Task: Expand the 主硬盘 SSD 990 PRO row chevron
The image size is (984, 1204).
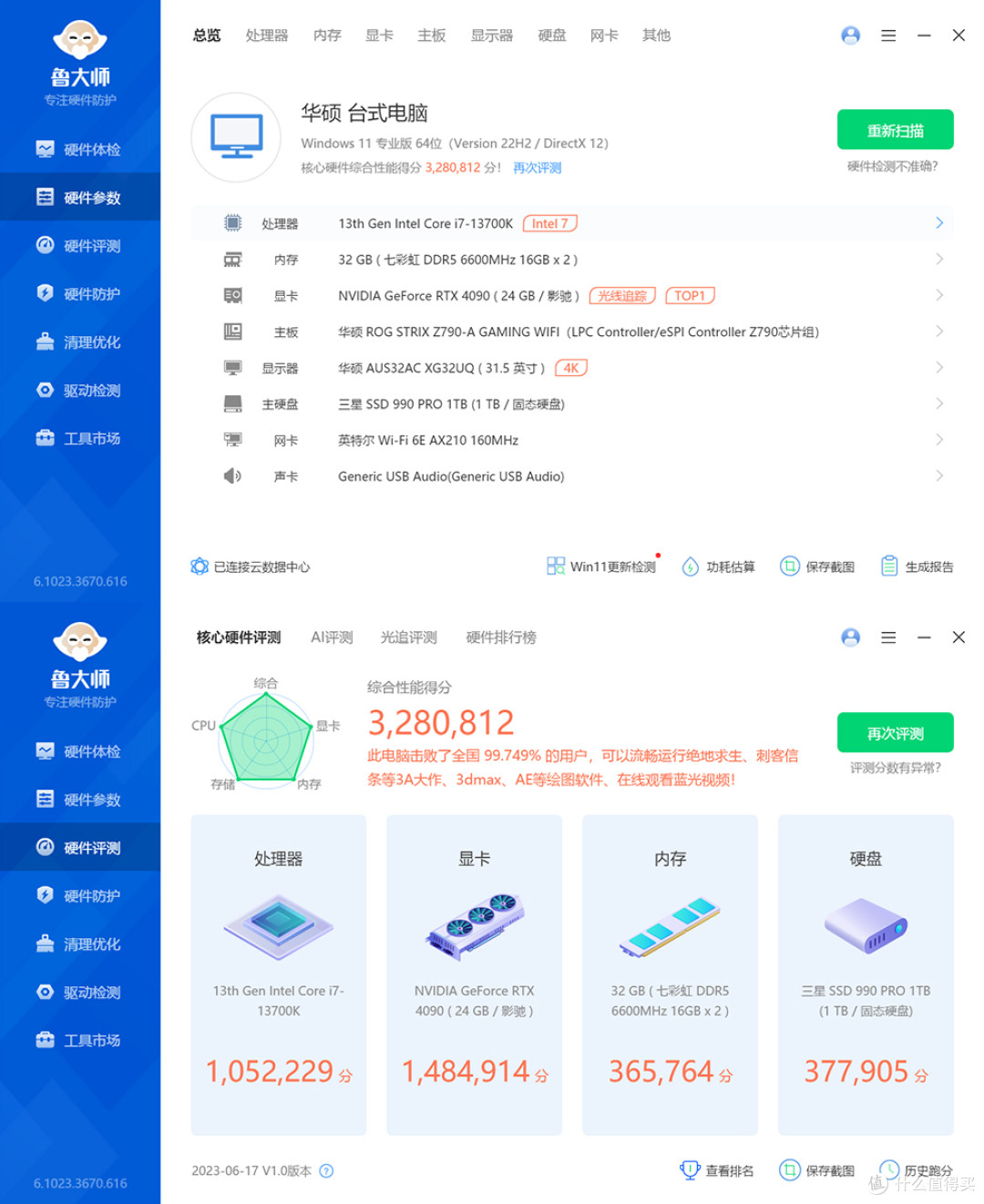Action: tap(939, 403)
